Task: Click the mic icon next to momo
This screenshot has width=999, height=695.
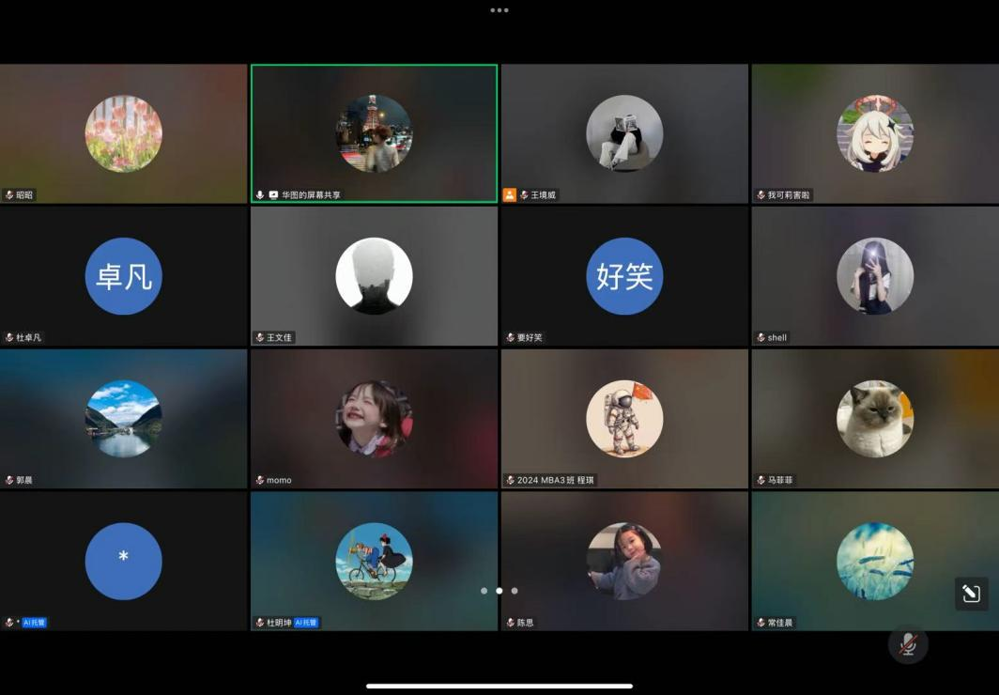Action: [x=258, y=479]
